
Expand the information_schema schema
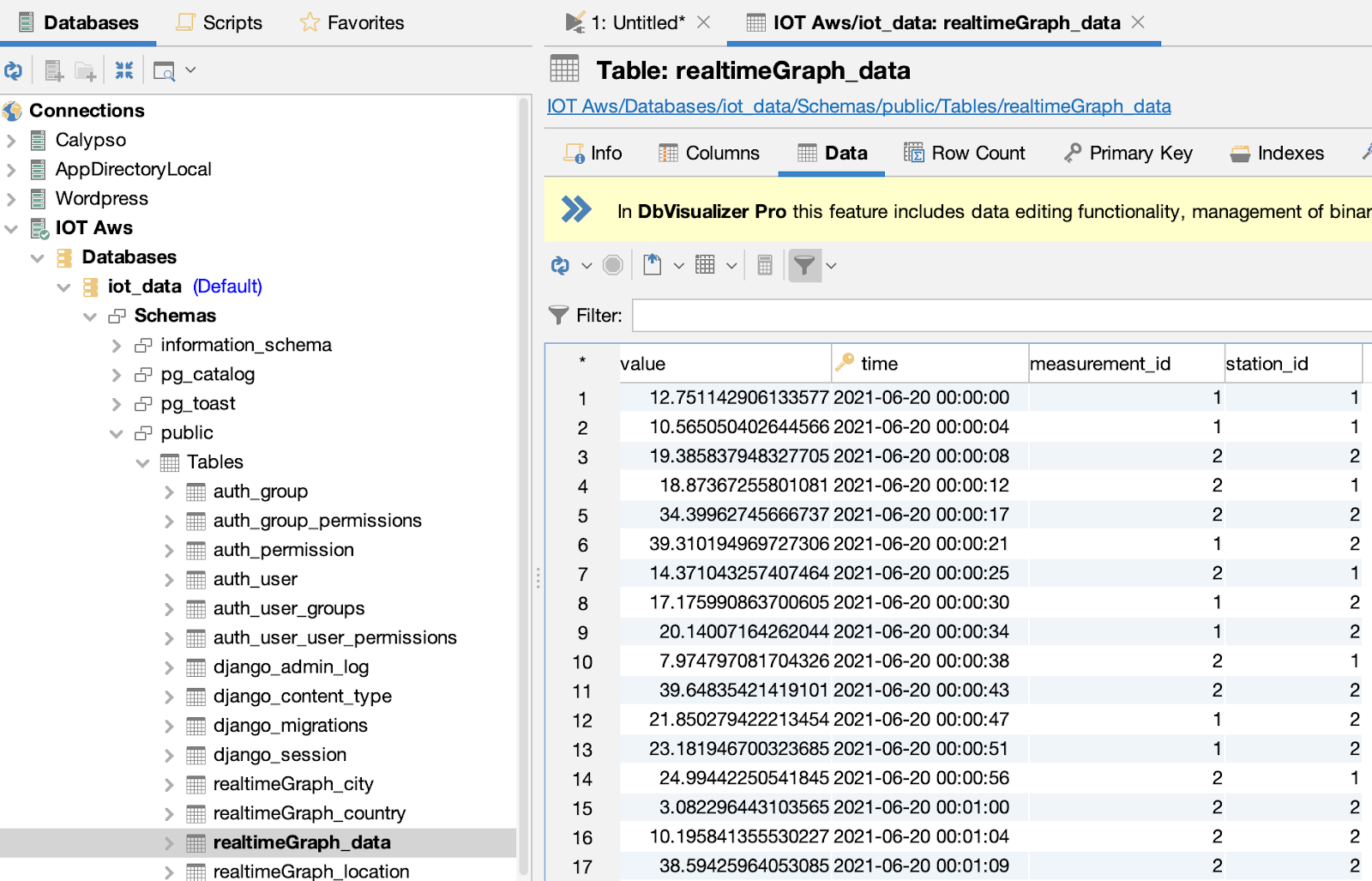(117, 346)
